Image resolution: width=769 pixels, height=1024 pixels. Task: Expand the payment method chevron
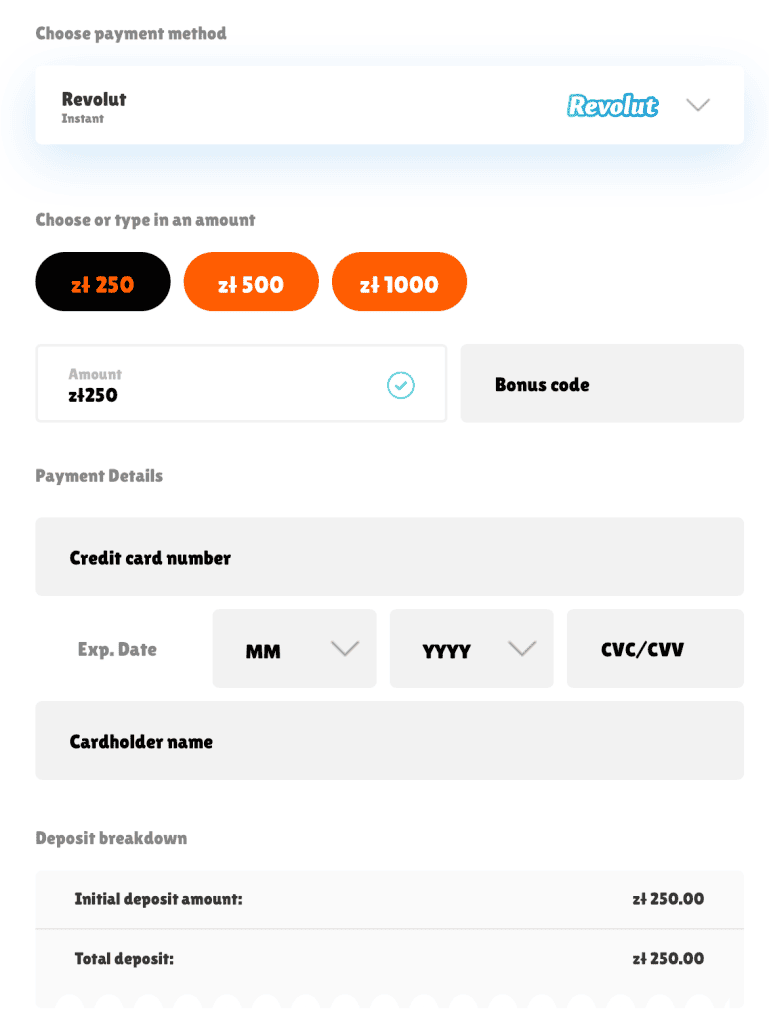click(x=698, y=104)
